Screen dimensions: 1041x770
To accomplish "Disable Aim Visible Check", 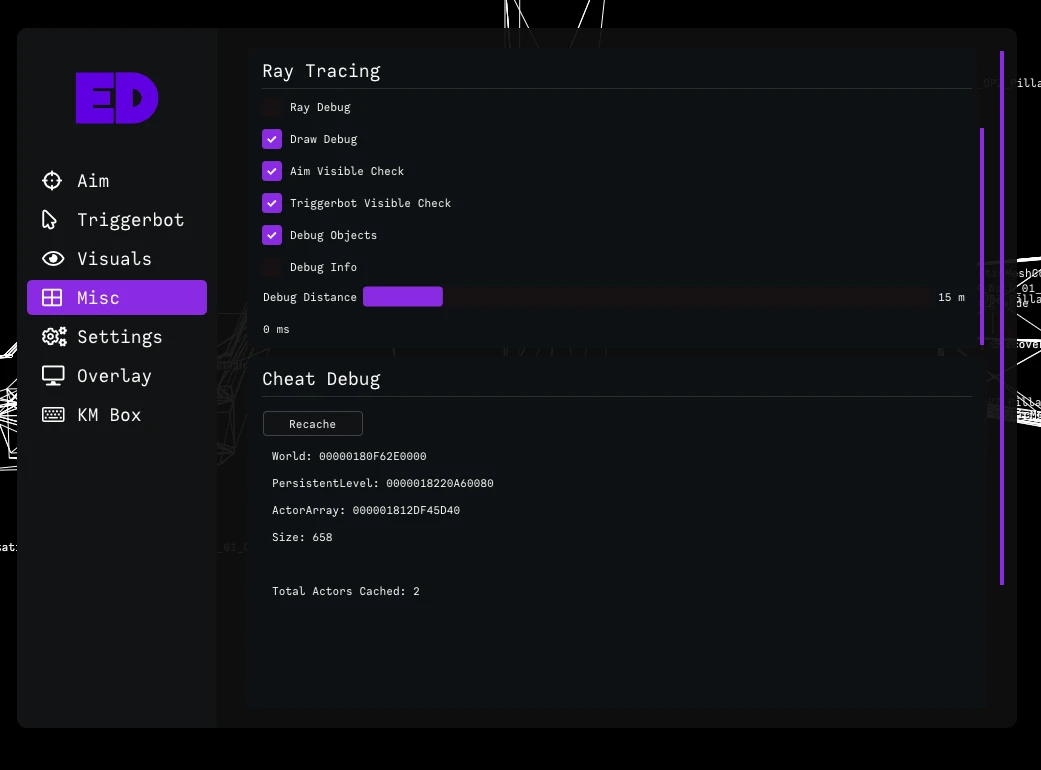I will point(272,171).
